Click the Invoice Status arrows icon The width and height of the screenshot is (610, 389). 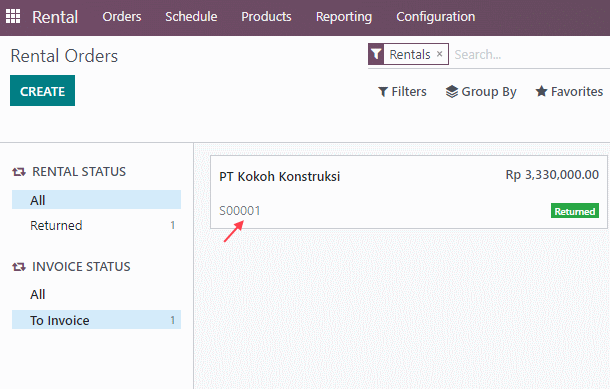(x=19, y=267)
